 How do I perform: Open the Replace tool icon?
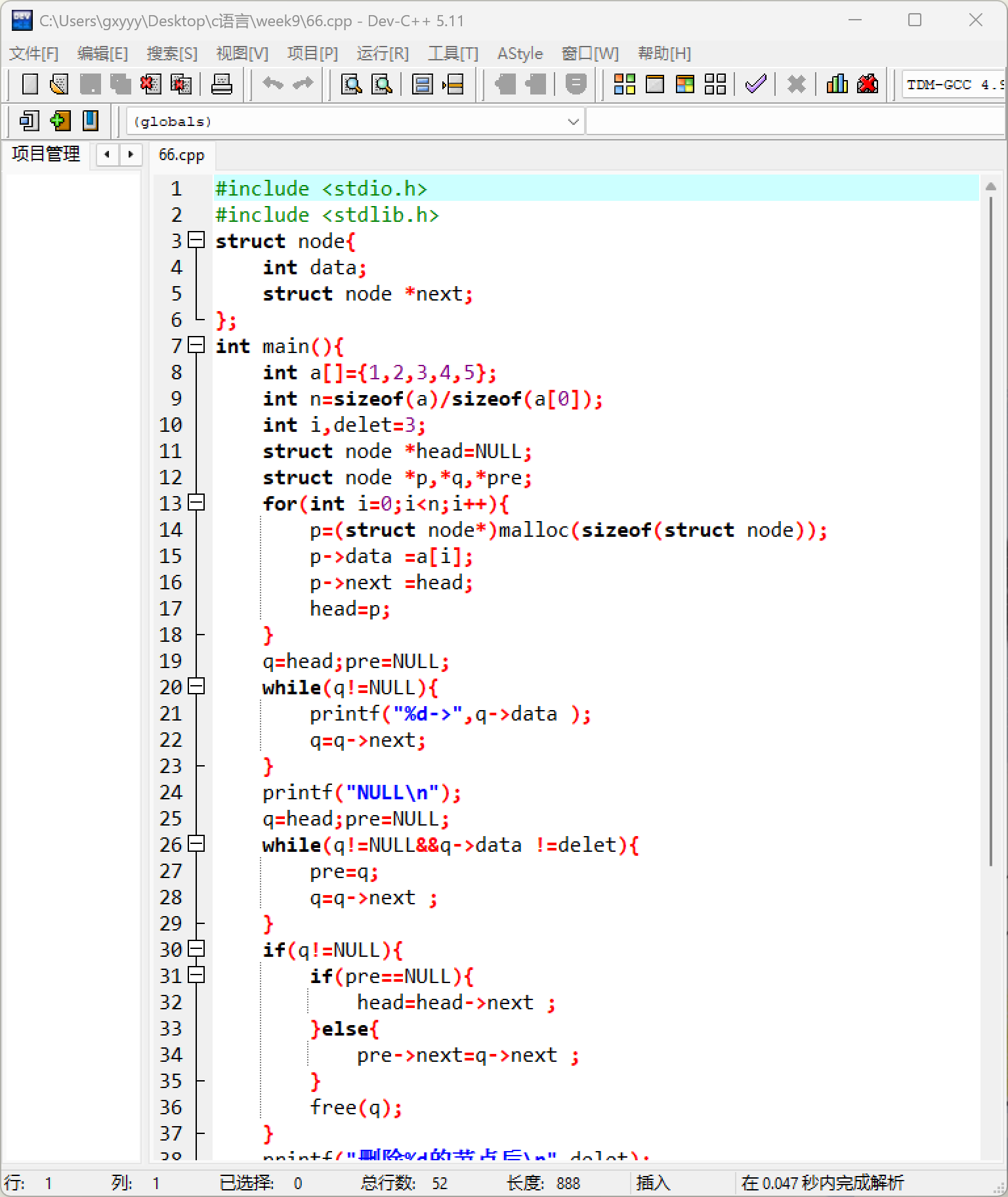pos(382,84)
